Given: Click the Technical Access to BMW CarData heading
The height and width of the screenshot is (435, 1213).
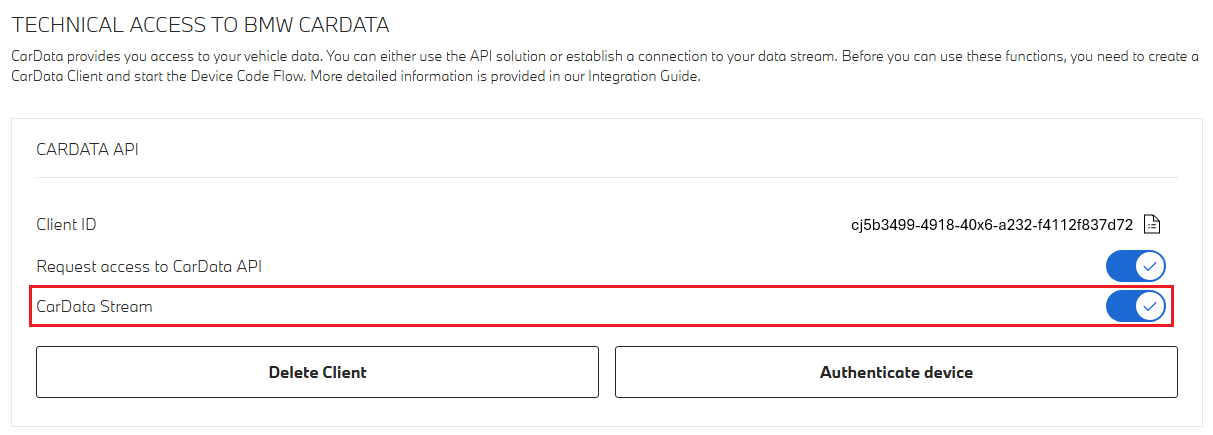Looking at the screenshot, I should pyautogui.click(x=200, y=22).
